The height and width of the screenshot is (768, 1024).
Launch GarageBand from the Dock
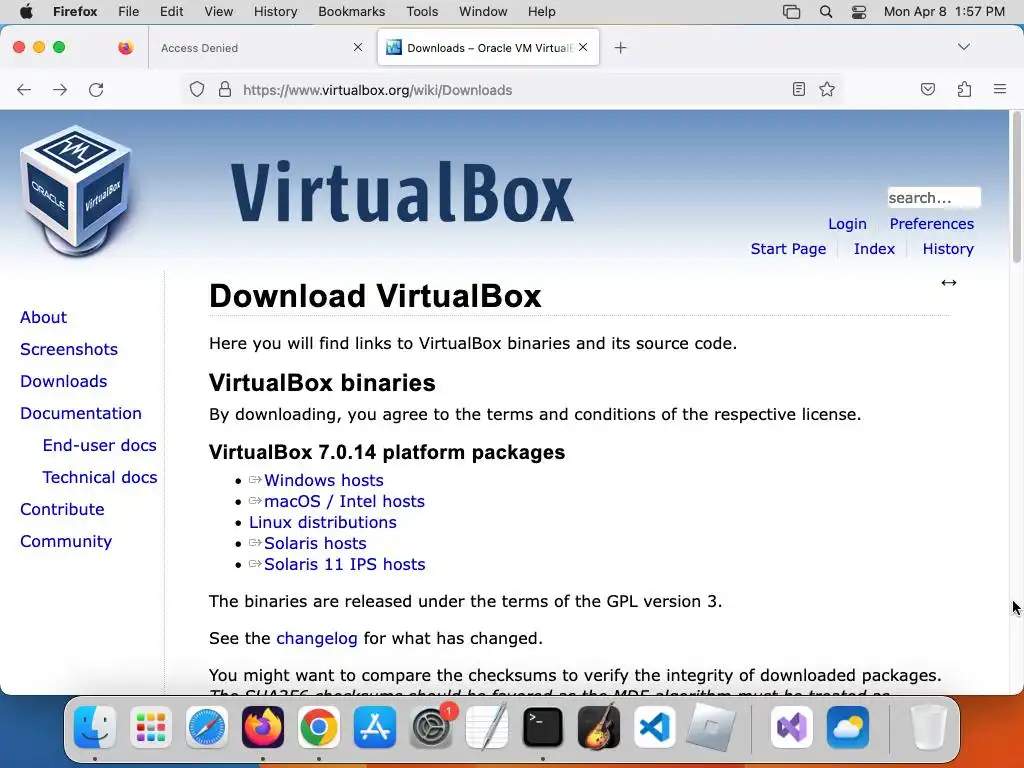598,727
